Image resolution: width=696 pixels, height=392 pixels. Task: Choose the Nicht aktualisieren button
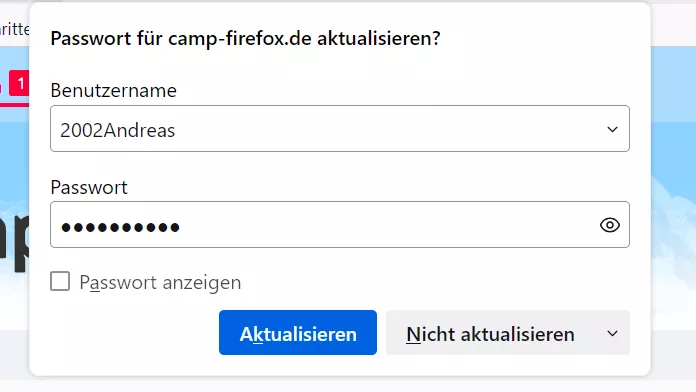pos(490,334)
